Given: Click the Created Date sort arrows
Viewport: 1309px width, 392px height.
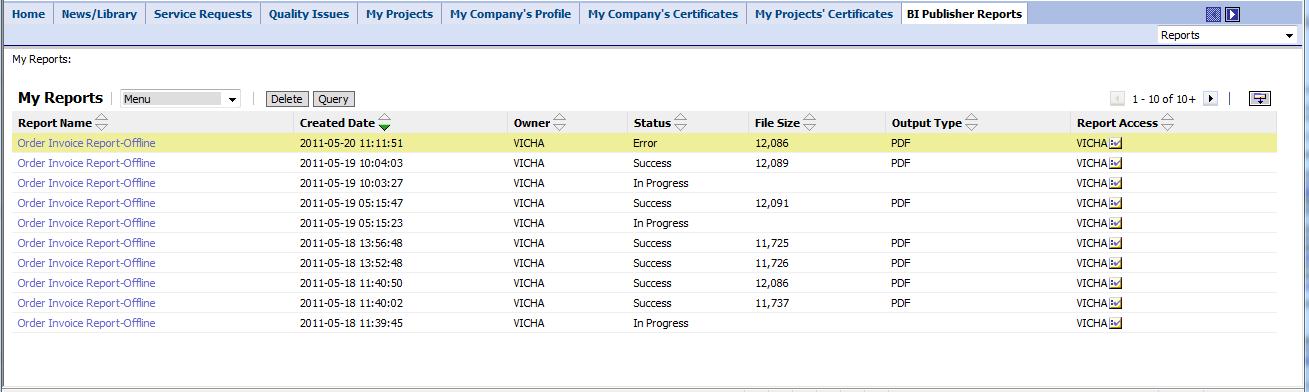Looking at the screenshot, I should [x=385, y=123].
